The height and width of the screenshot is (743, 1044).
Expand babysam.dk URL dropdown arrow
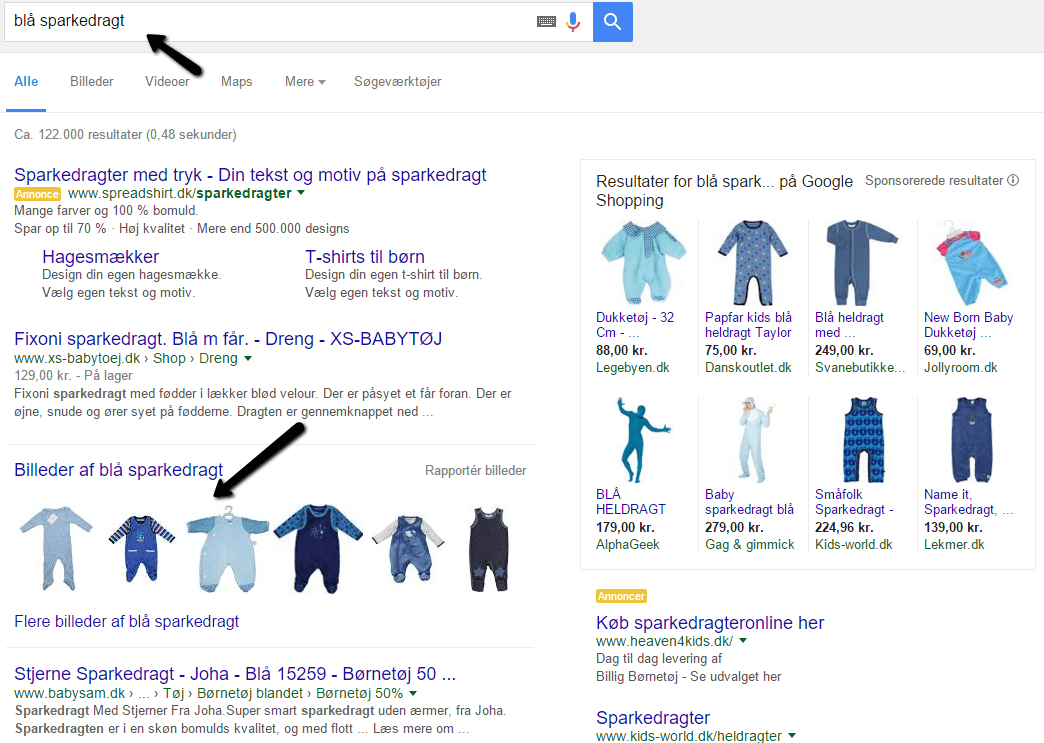[413, 694]
